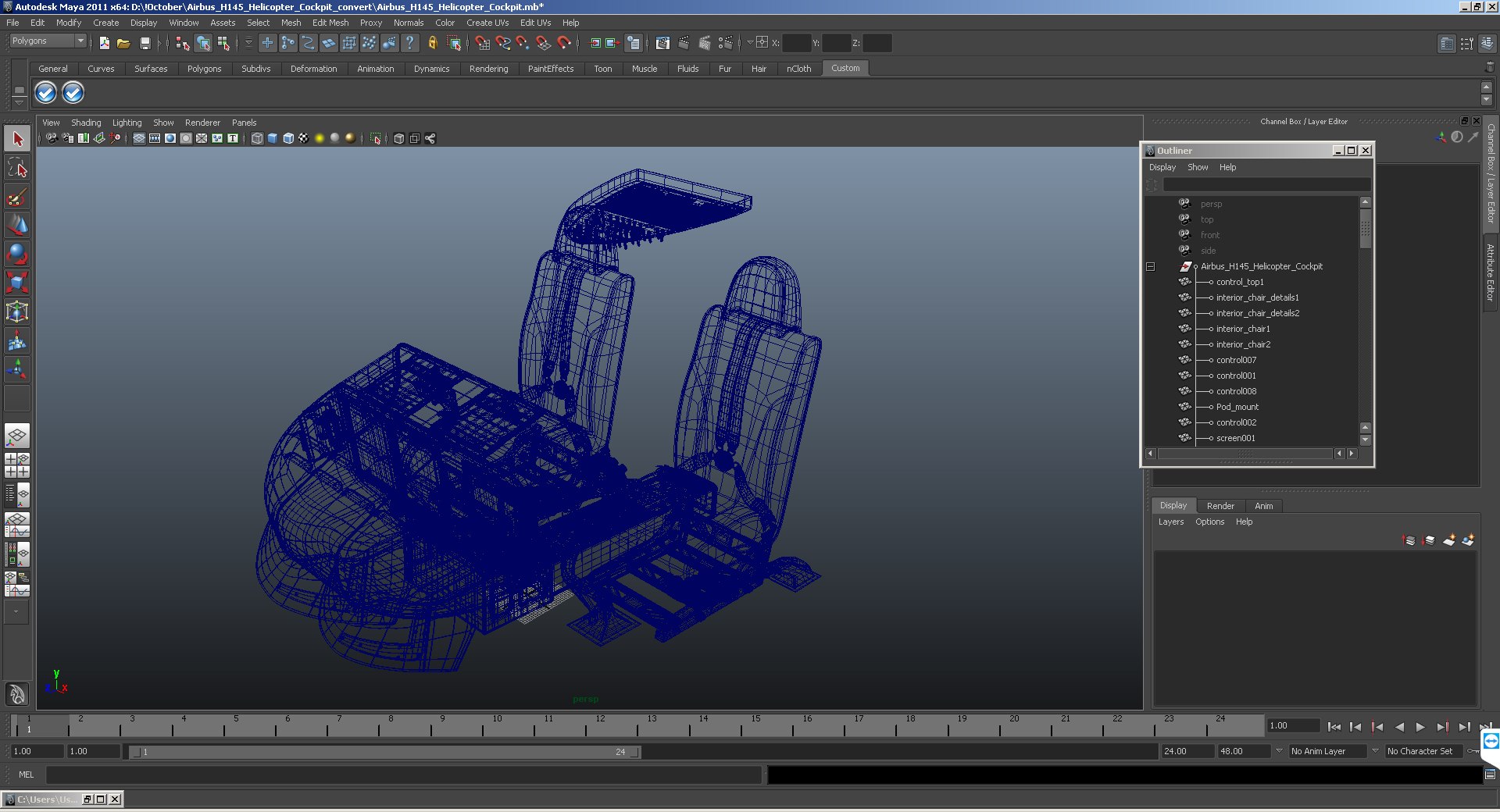Collapse the Airbus_H145_Helicopter_Cockpit node in Outliner

pos(1150,266)
